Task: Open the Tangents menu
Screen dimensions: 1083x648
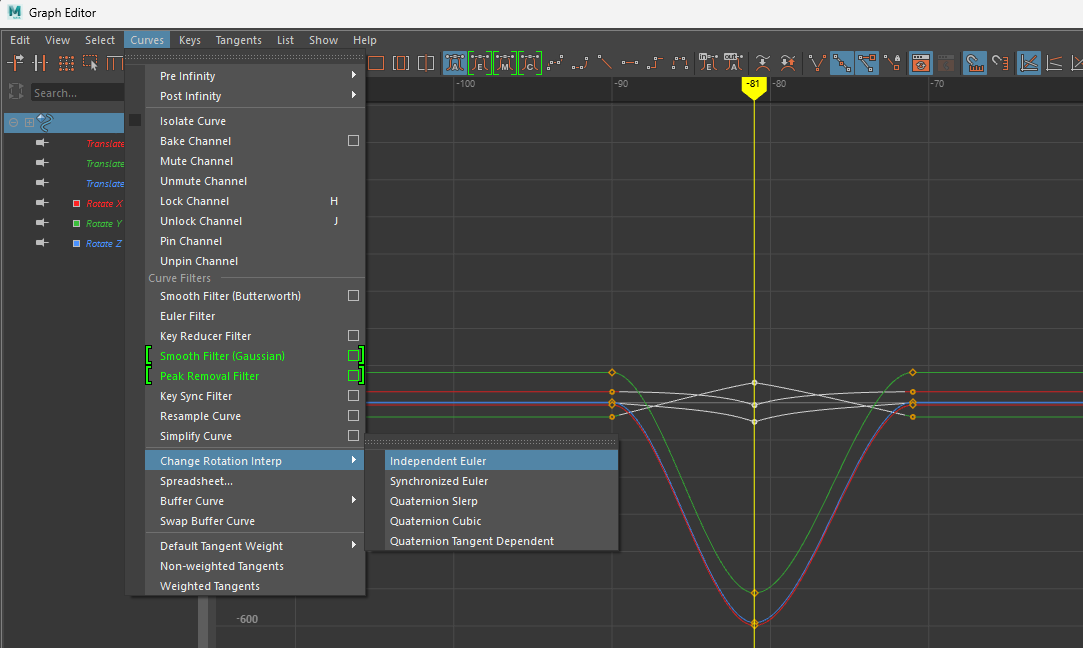Action: (238, 40)
